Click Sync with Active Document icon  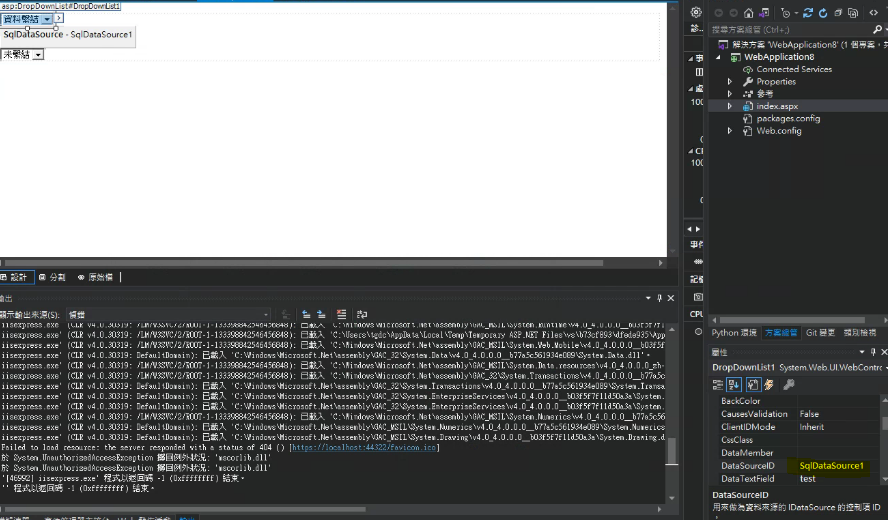pos(808,13)
